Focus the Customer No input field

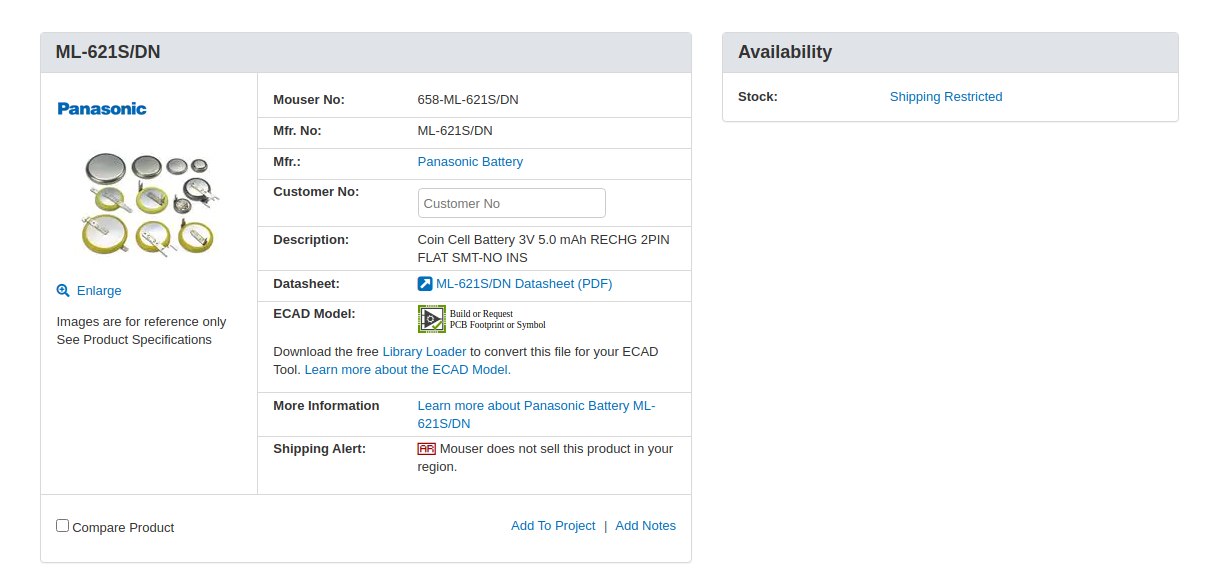pyautogui.click(x=511, y=203)
